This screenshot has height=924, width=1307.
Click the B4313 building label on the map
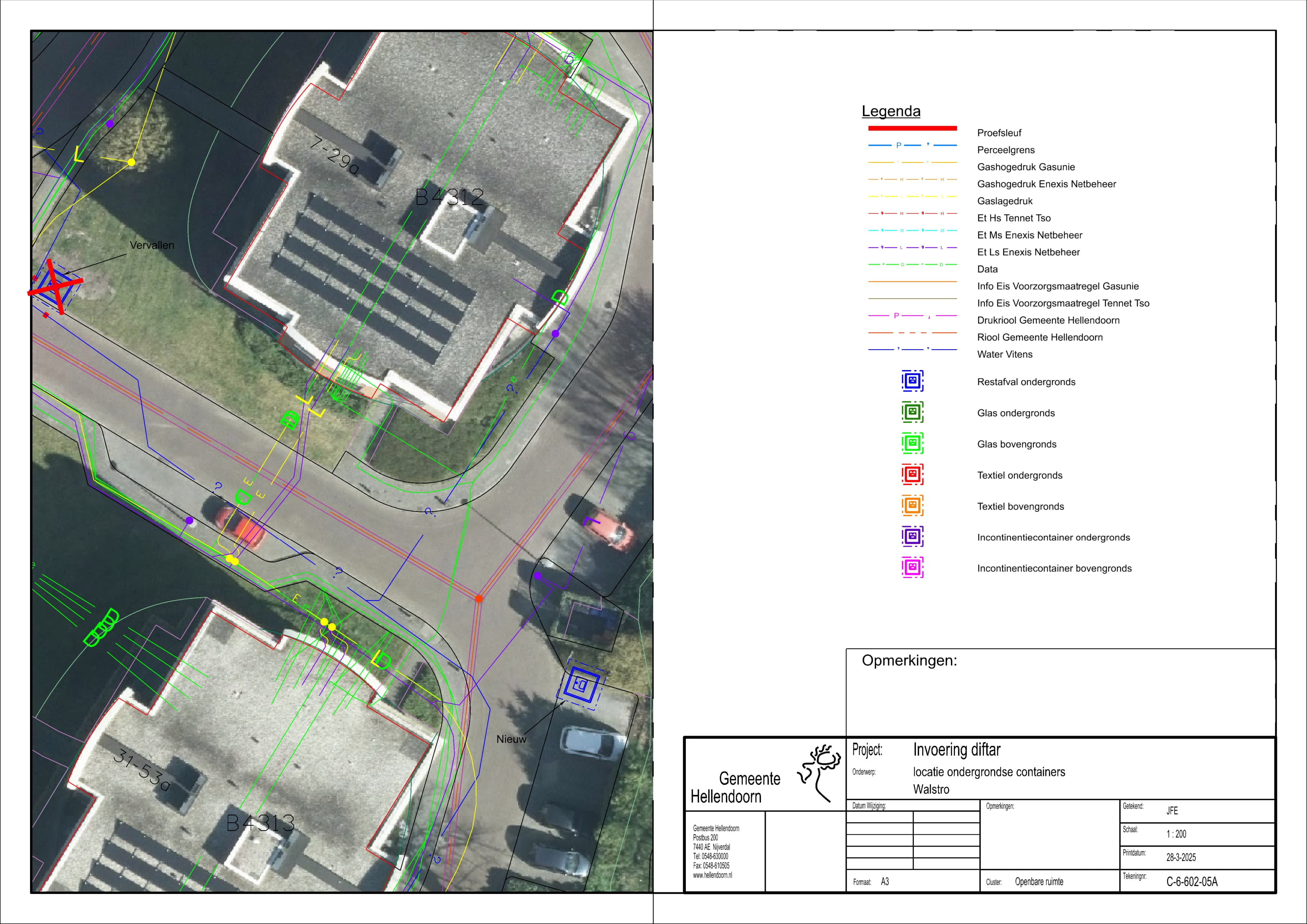(260, 823)
